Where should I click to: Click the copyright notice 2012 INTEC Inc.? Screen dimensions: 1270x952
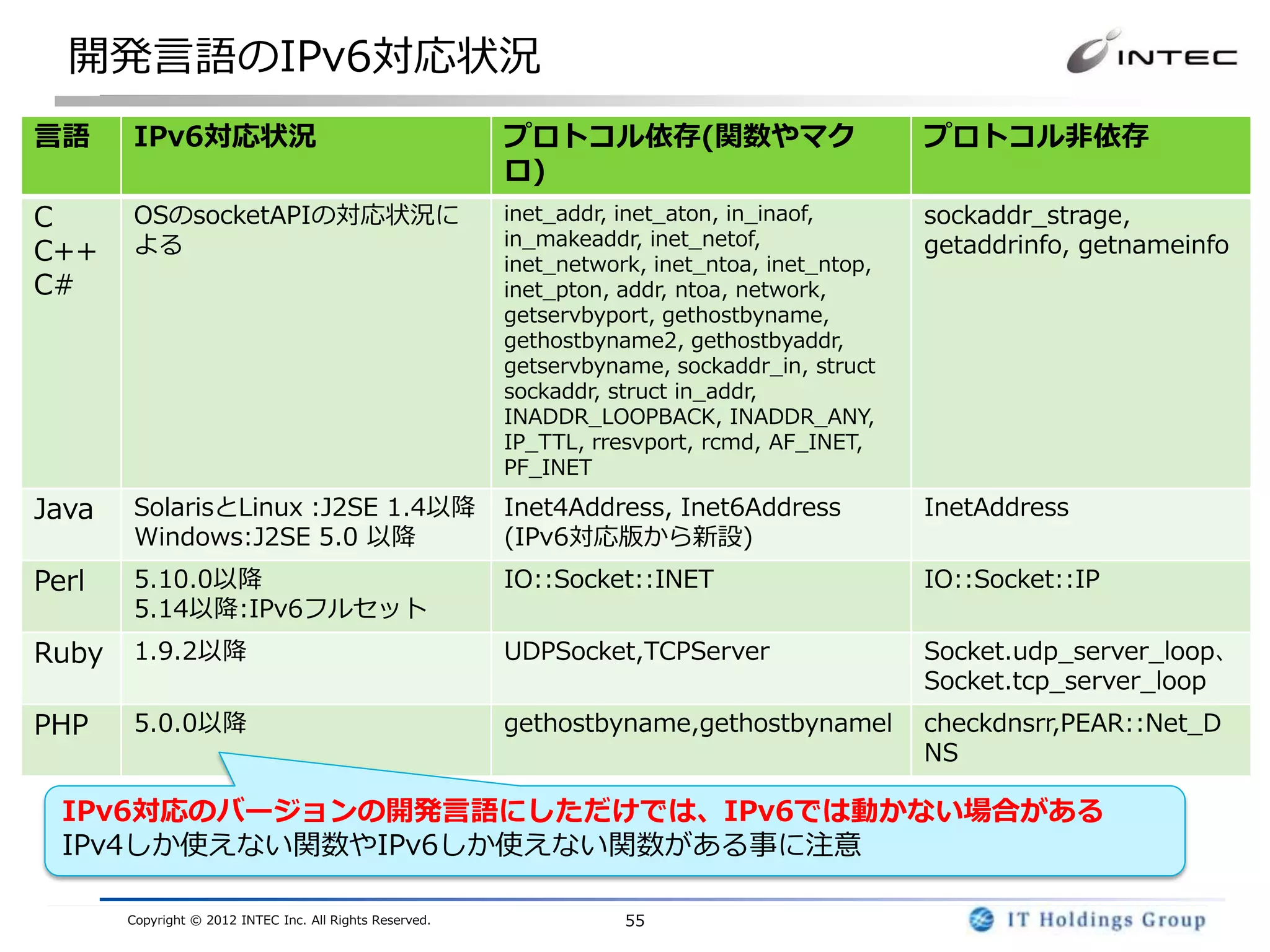click(x=278, y=920)
